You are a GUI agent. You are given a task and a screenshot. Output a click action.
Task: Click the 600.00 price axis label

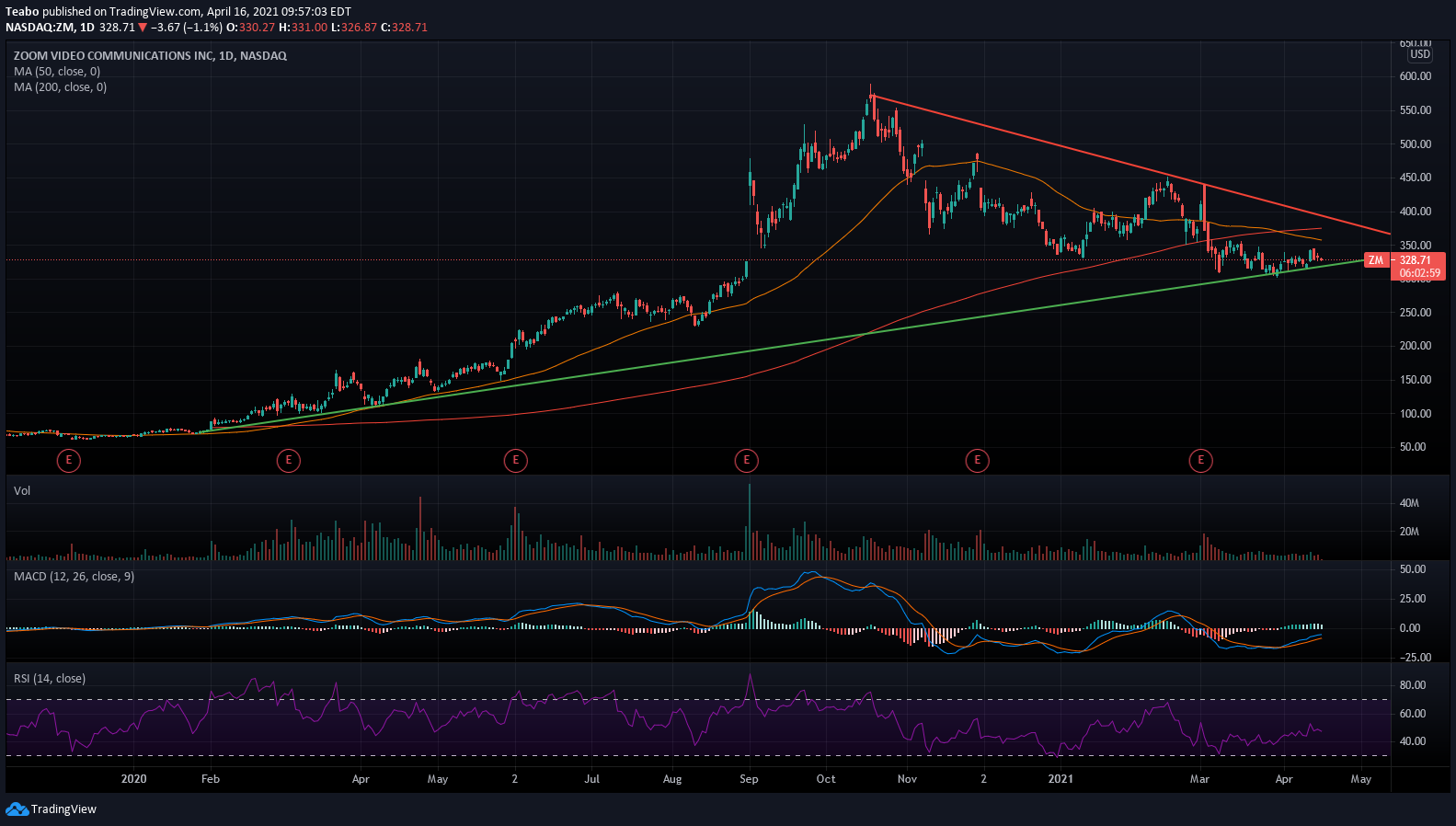coord(1416,76)
